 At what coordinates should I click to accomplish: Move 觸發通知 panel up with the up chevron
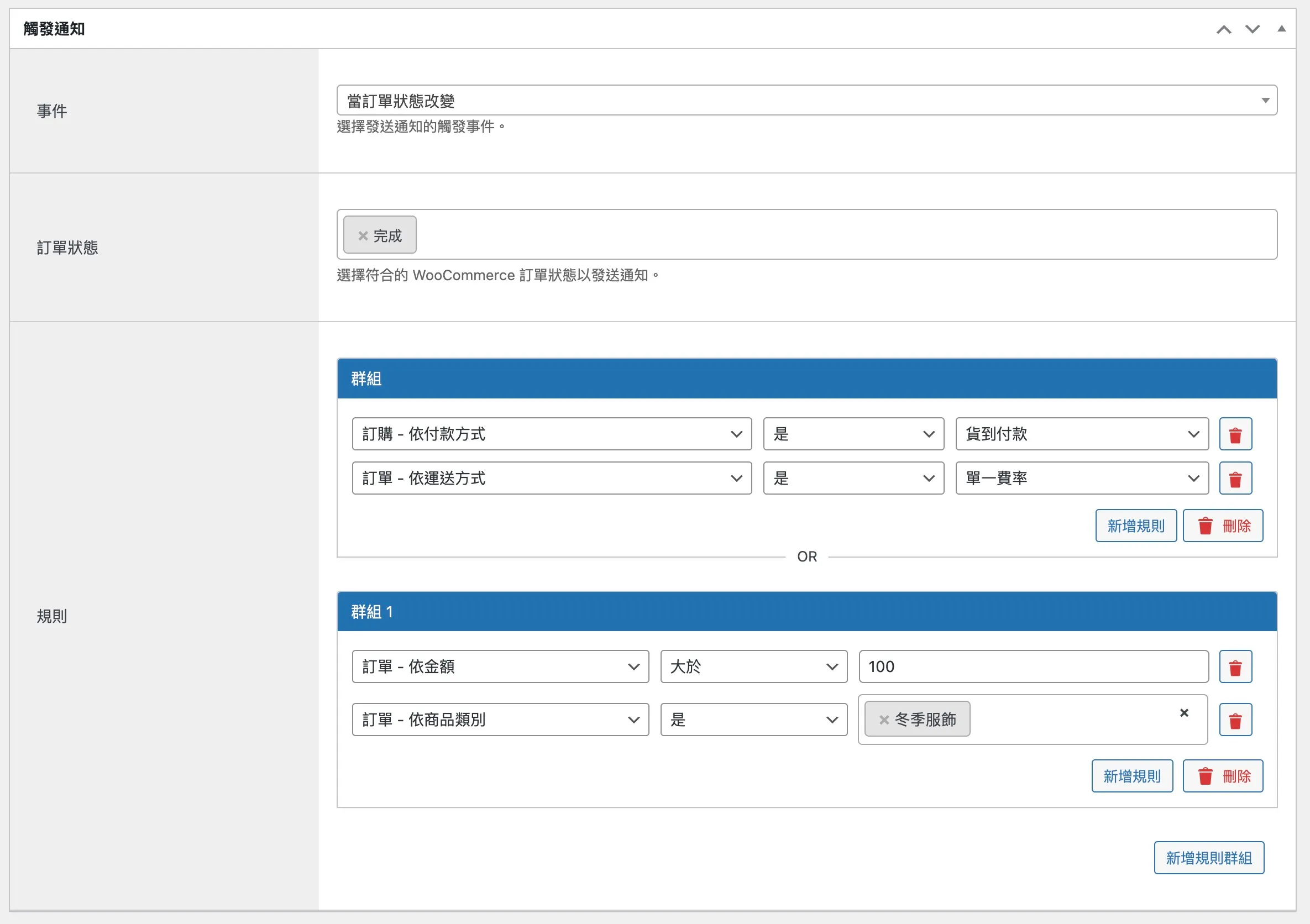pos(1223,29)
